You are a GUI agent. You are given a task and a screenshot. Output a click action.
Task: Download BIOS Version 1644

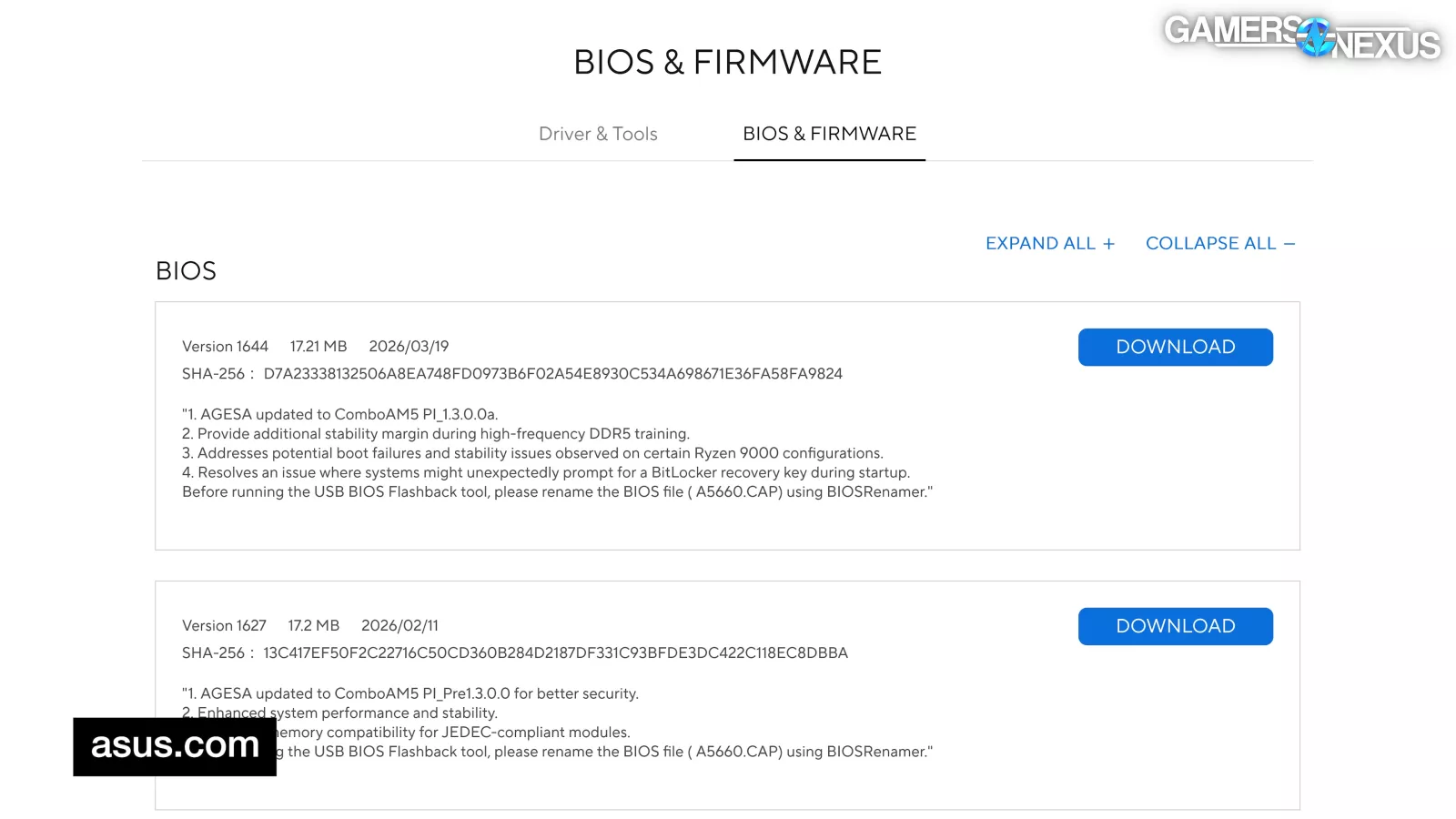click(1176, 347)
